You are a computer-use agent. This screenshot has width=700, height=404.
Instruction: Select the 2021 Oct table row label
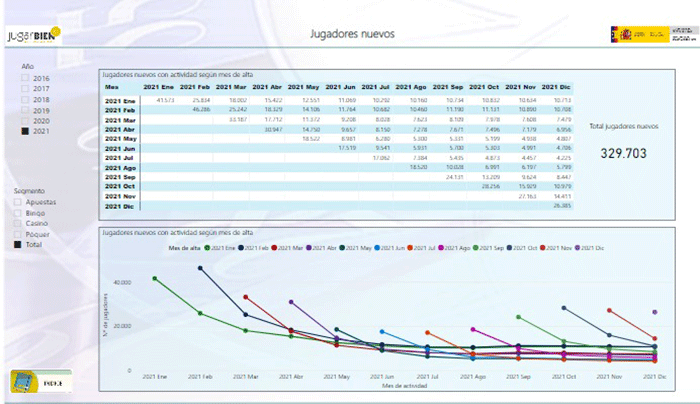pos(120,186)
